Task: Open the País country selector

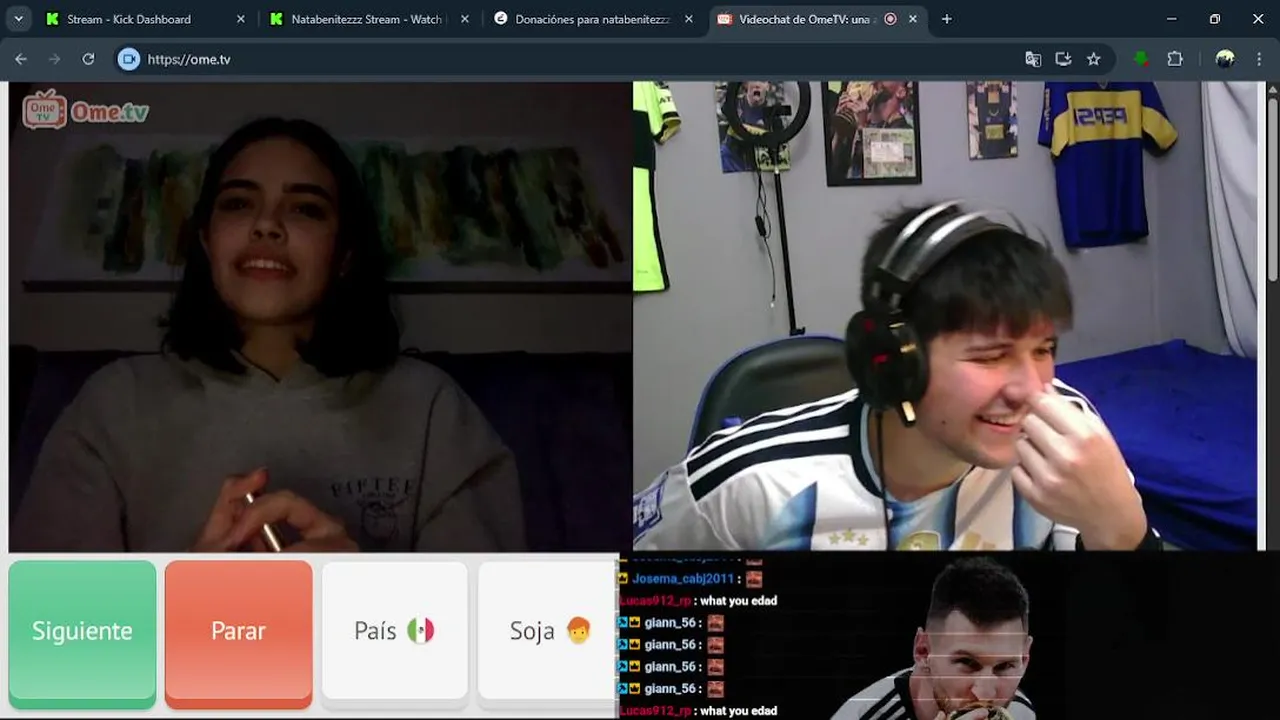Action: coord(394,631)
